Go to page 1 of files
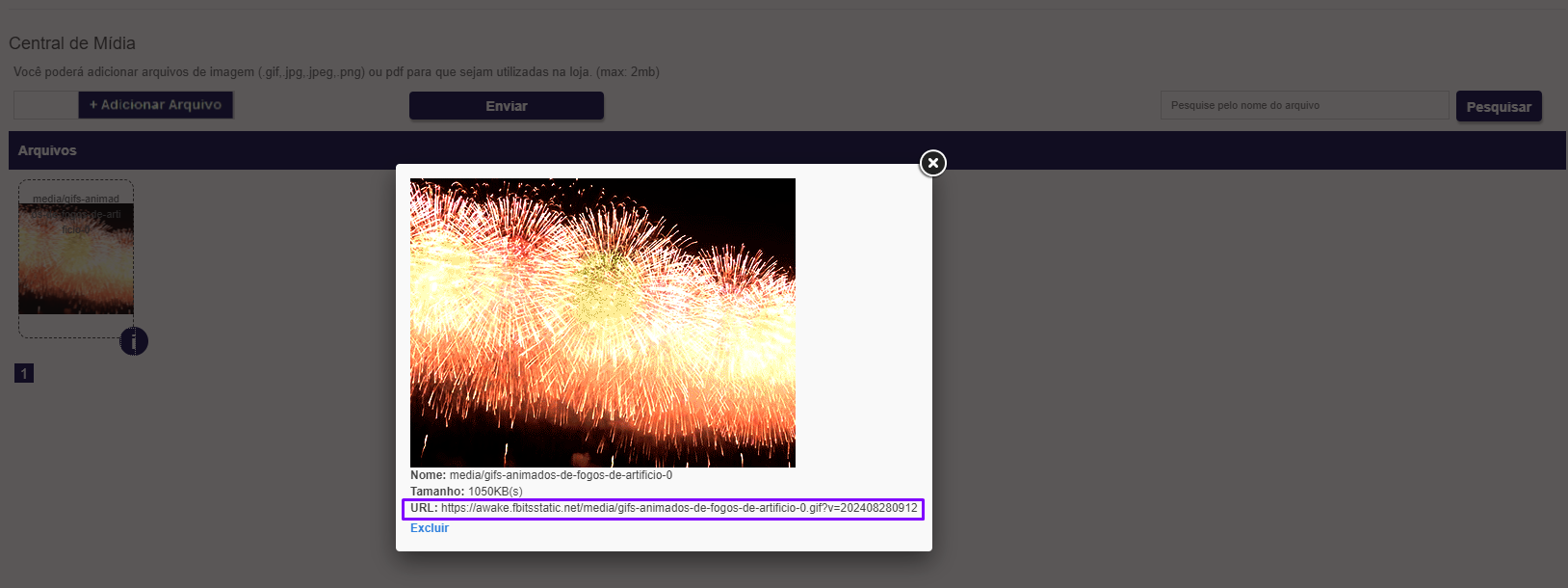1568x588 pixels. click(x=24, y=373)
